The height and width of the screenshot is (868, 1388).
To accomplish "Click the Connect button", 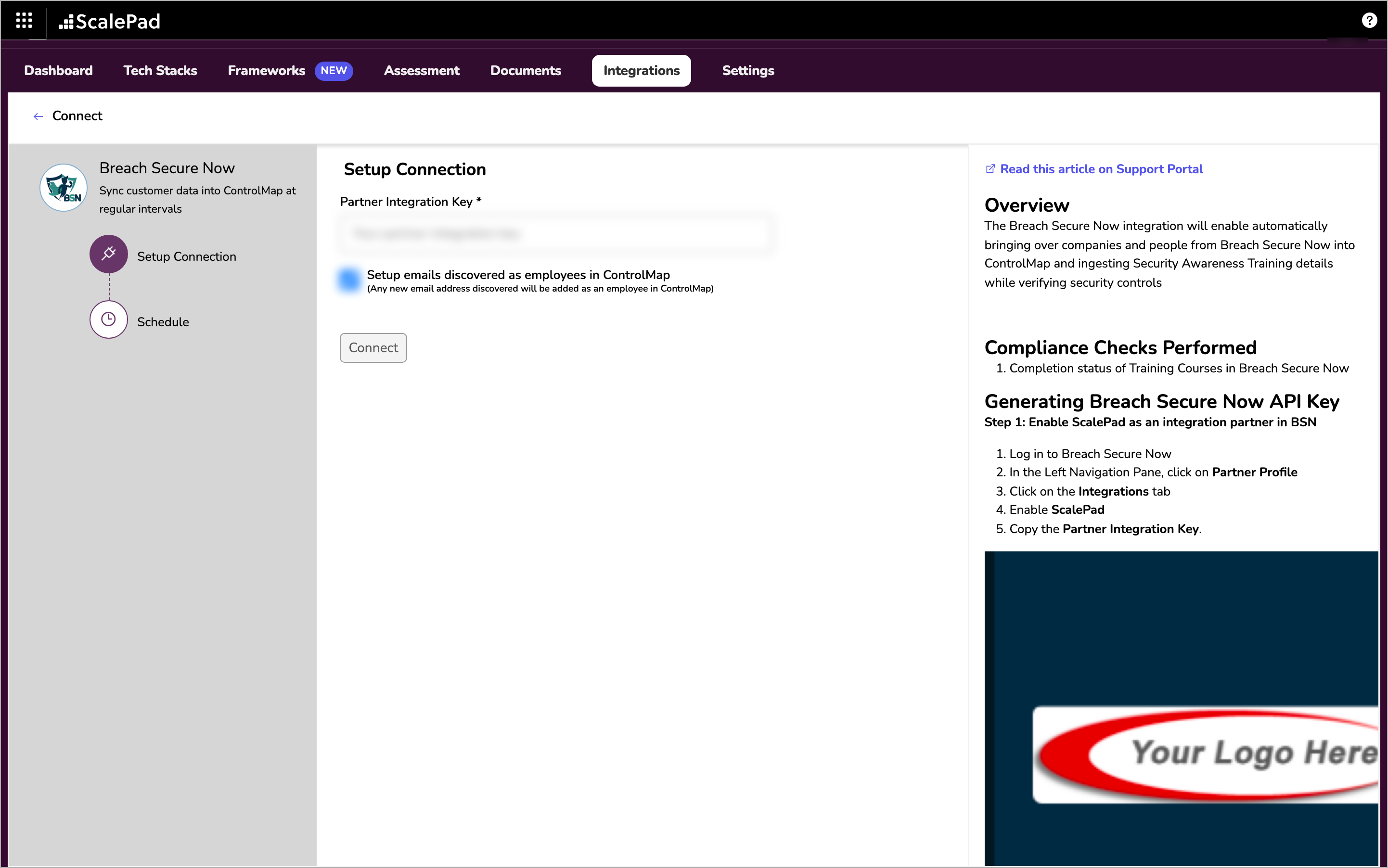I will 373,348.
